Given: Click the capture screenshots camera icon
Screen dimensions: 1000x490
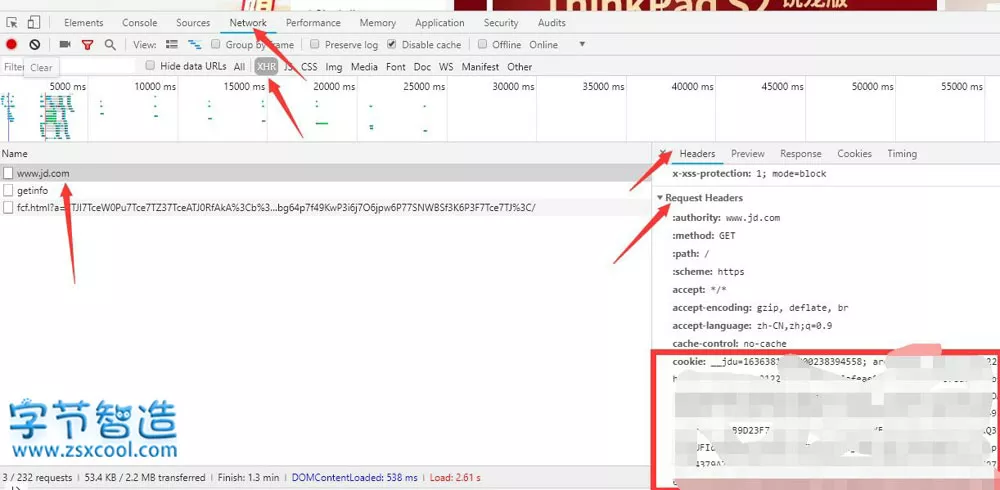Looking at the screenshot, I should tap(65, 45).
